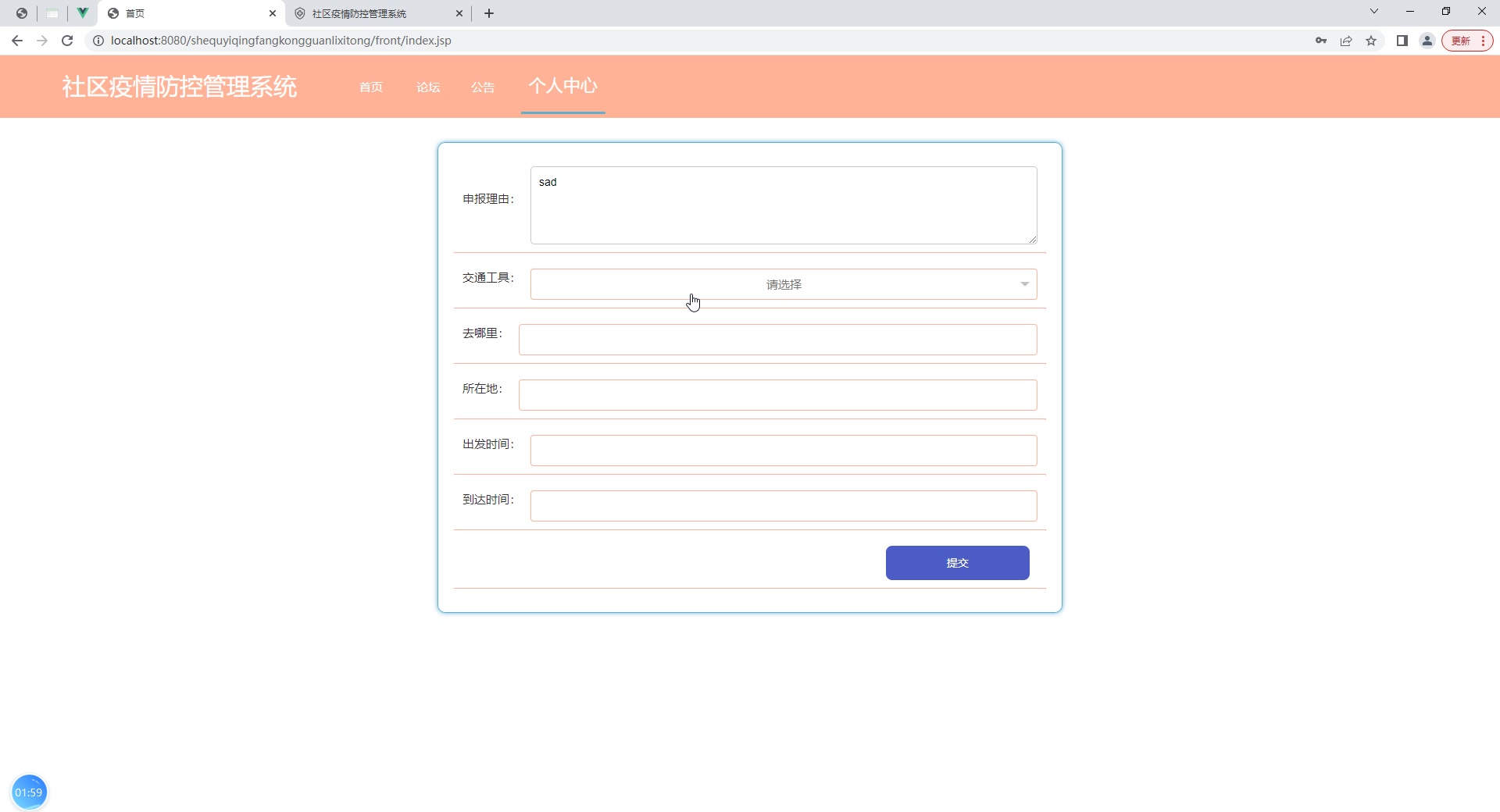Click the 01:59 timer bubble
The image size is (1500, 812).
click(x=29, y=792)
